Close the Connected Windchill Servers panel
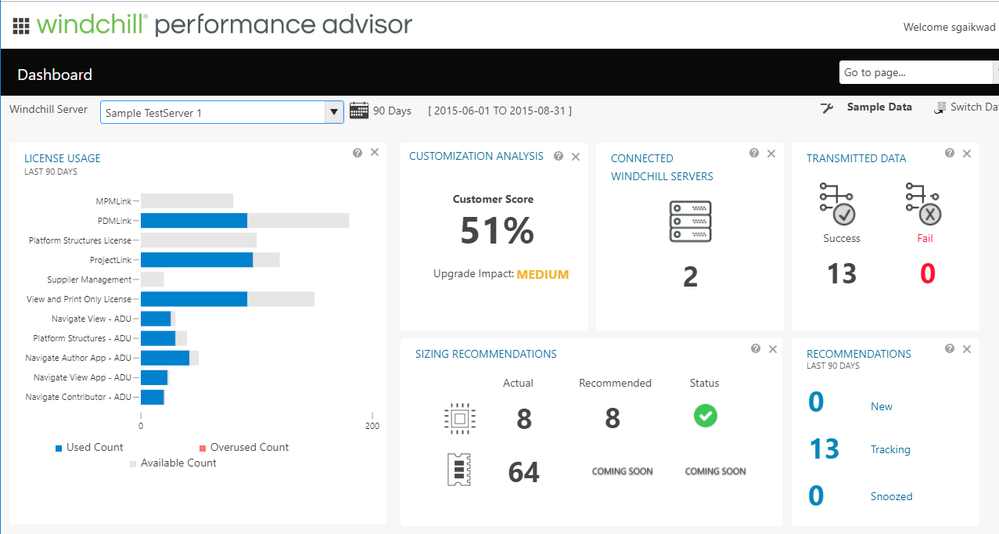The image size is (999, 534). 772,154
